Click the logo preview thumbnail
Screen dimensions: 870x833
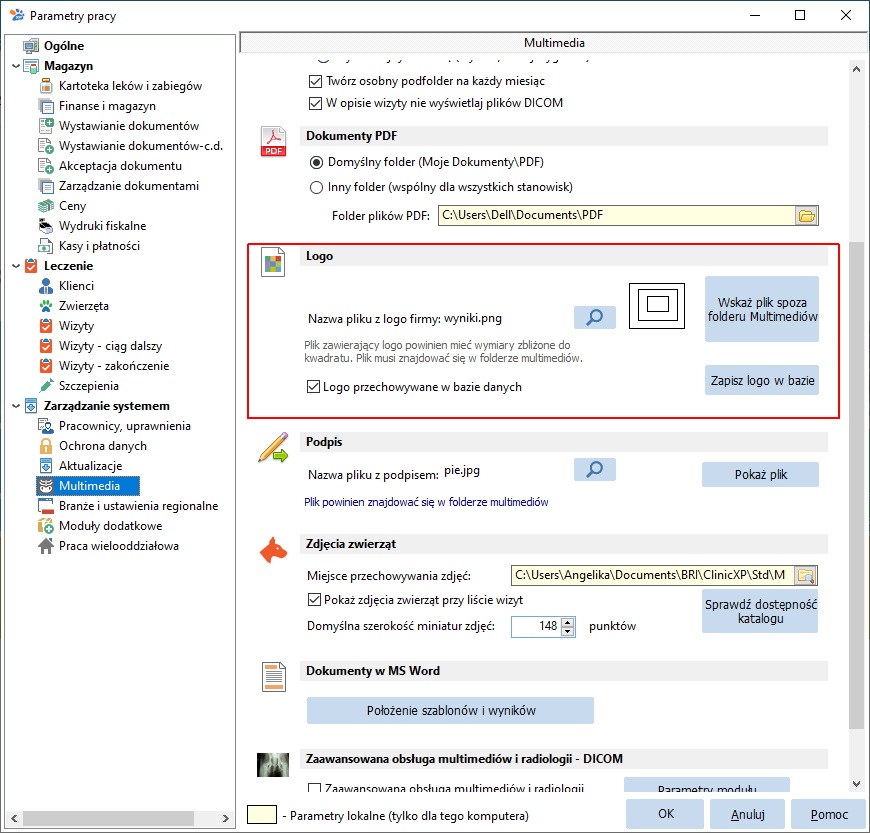657,306
